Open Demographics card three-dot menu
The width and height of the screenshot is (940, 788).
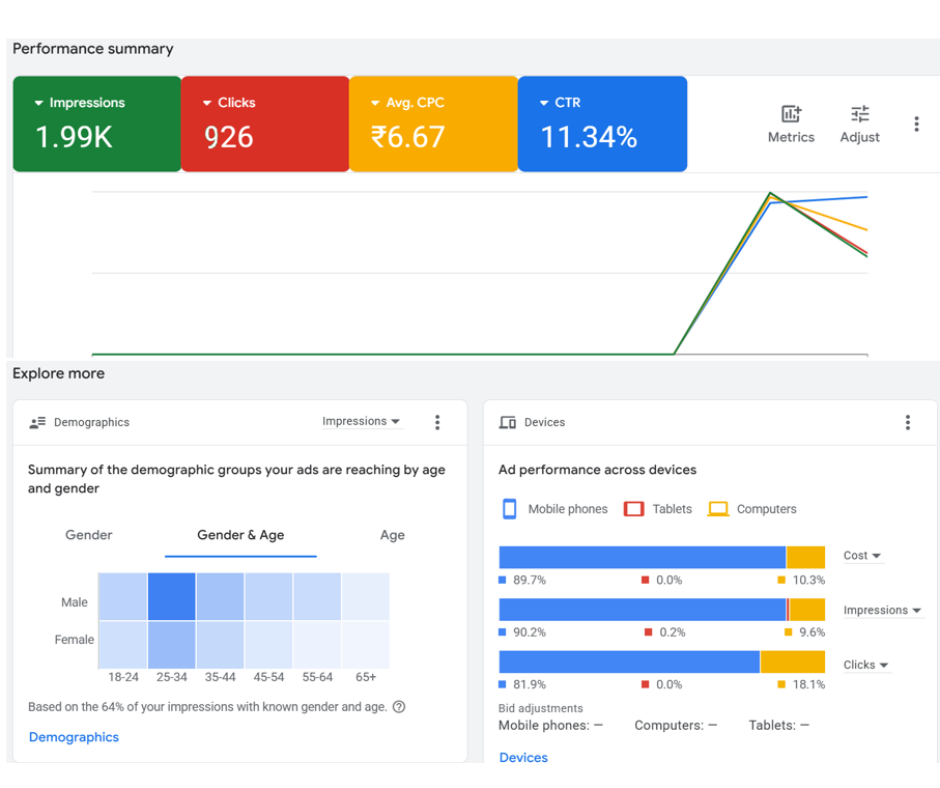point(437,422)
